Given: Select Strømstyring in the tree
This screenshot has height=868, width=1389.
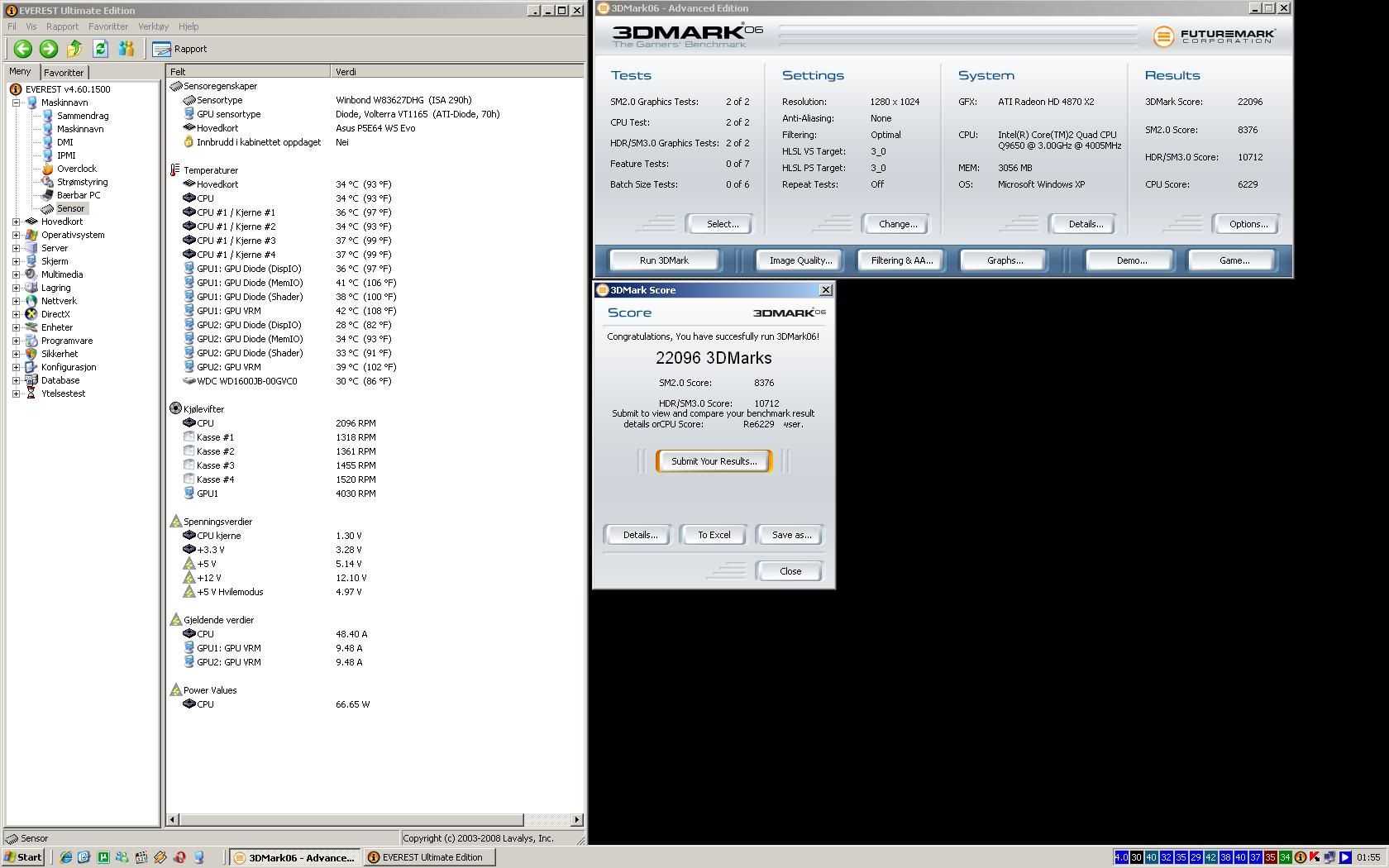Looking at the screenshot, I should 82,182.
